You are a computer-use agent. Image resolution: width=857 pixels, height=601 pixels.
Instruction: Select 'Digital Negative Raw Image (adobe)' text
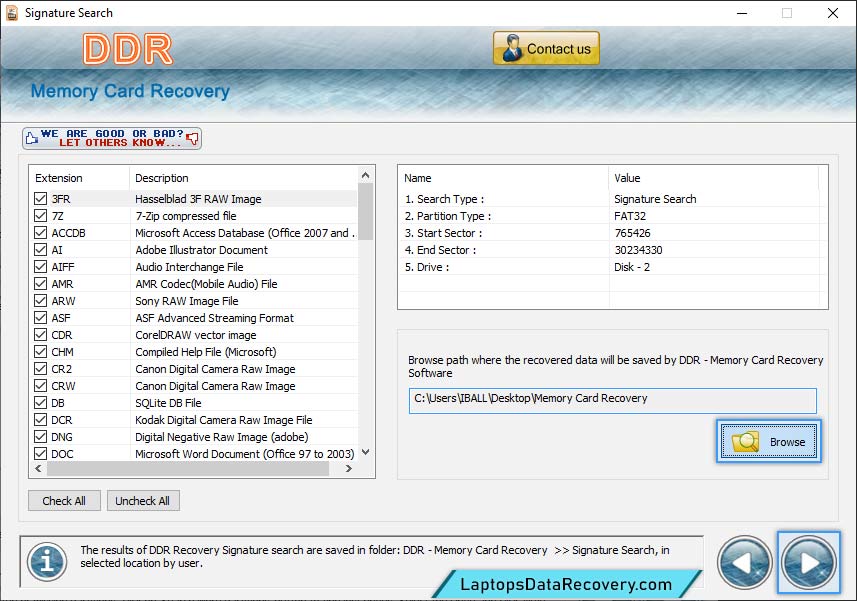pos(221,437)
